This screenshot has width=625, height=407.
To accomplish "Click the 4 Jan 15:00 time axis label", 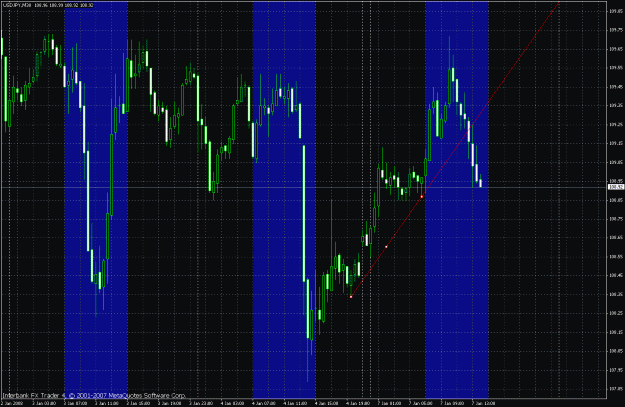I will 327,403.
